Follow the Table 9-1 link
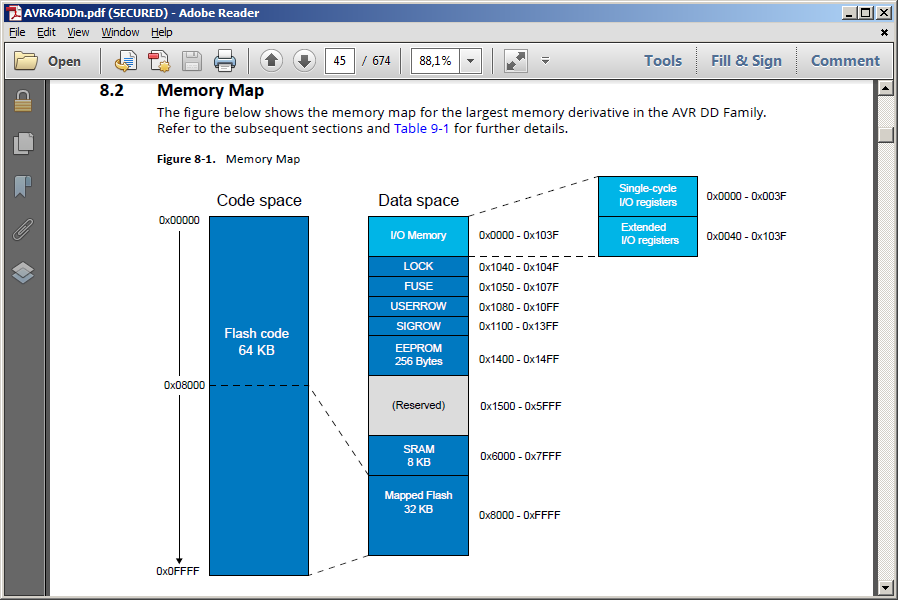Viewport: 898px width, 600px height. [422, 128]
